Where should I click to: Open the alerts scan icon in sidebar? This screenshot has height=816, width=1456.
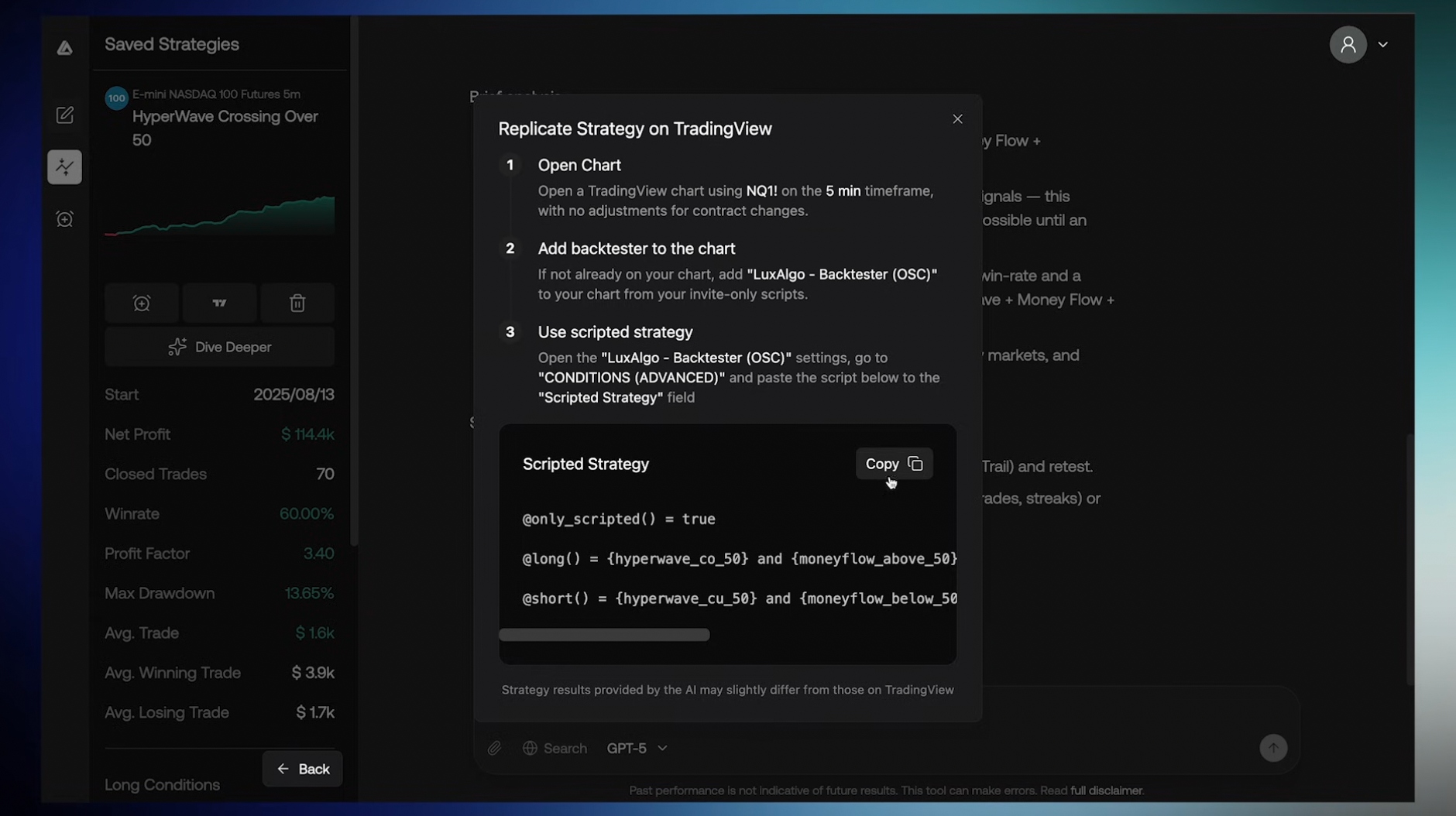65,219
